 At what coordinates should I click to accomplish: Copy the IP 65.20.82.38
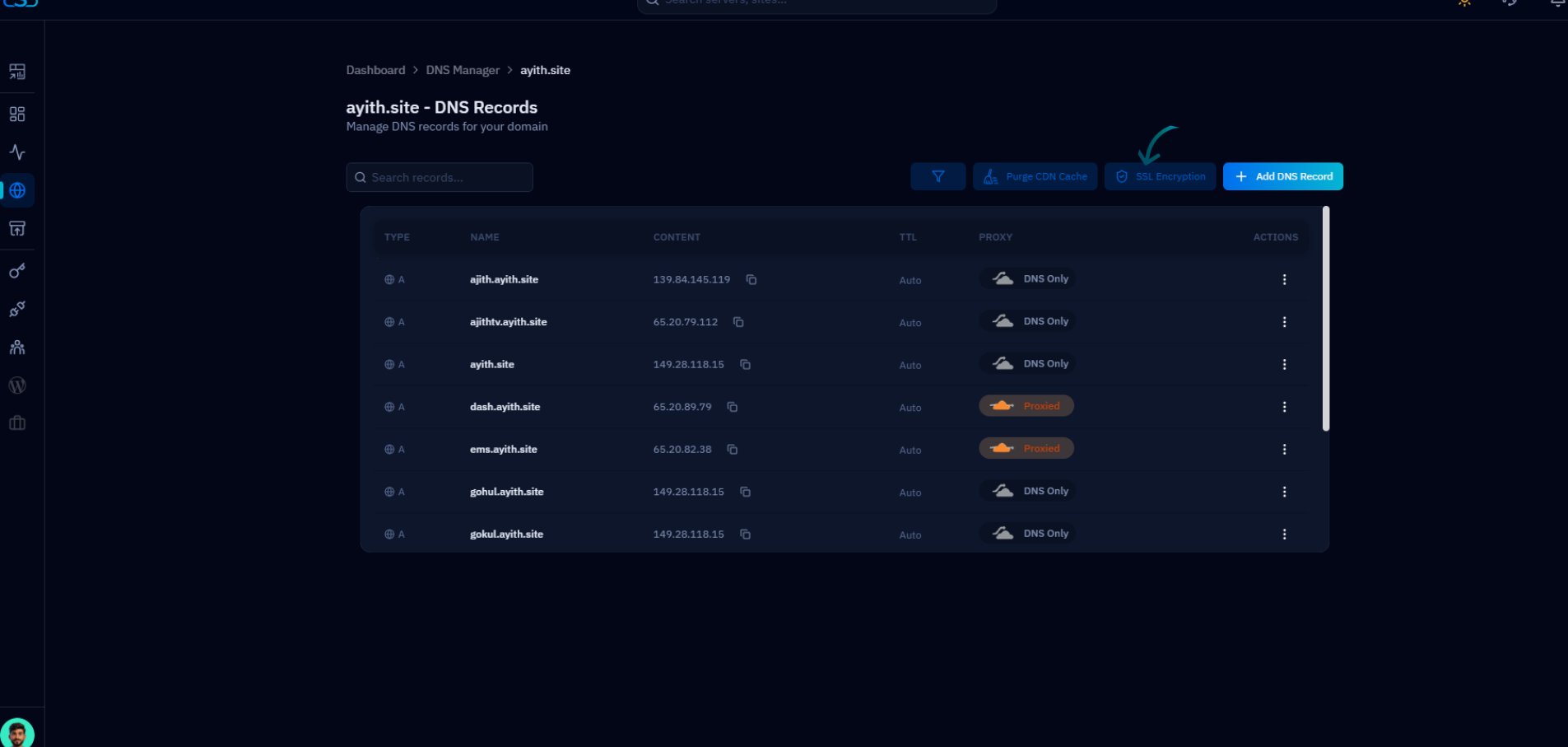tap(732, 450)
